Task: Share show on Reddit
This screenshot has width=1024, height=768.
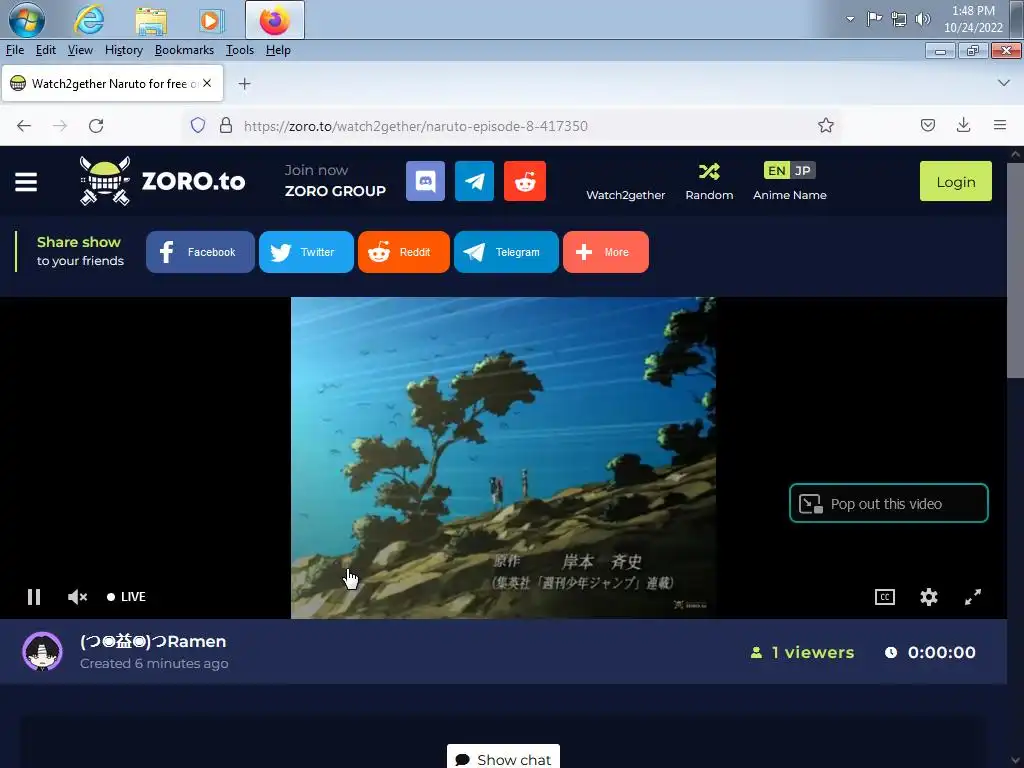Action: 403,252
